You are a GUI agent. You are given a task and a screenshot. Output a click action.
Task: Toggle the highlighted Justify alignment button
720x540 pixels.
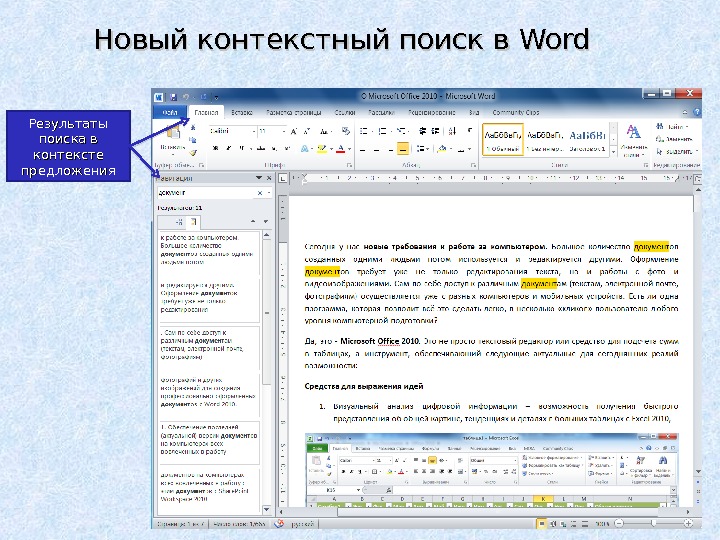[403, 149]
